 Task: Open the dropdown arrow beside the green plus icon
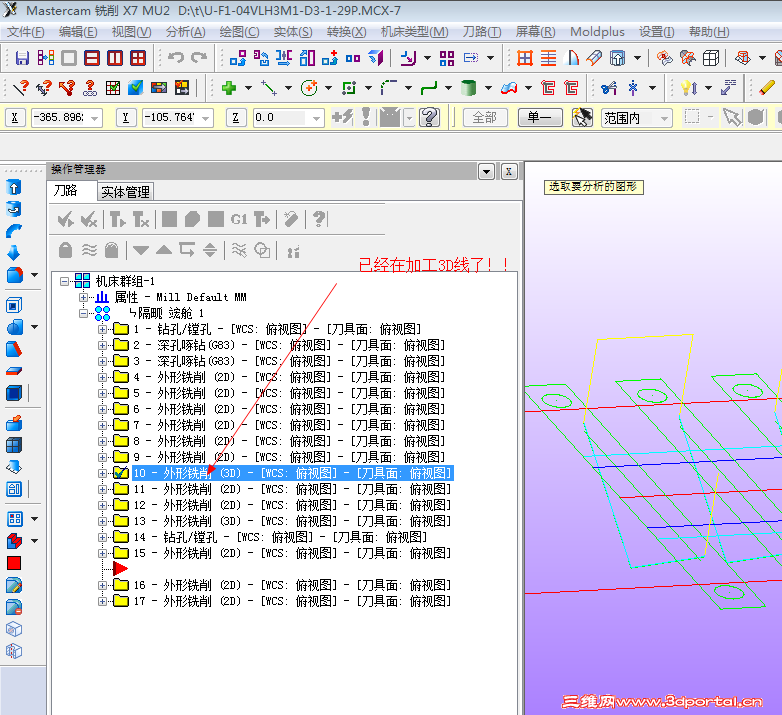click(x=248, y=88)
